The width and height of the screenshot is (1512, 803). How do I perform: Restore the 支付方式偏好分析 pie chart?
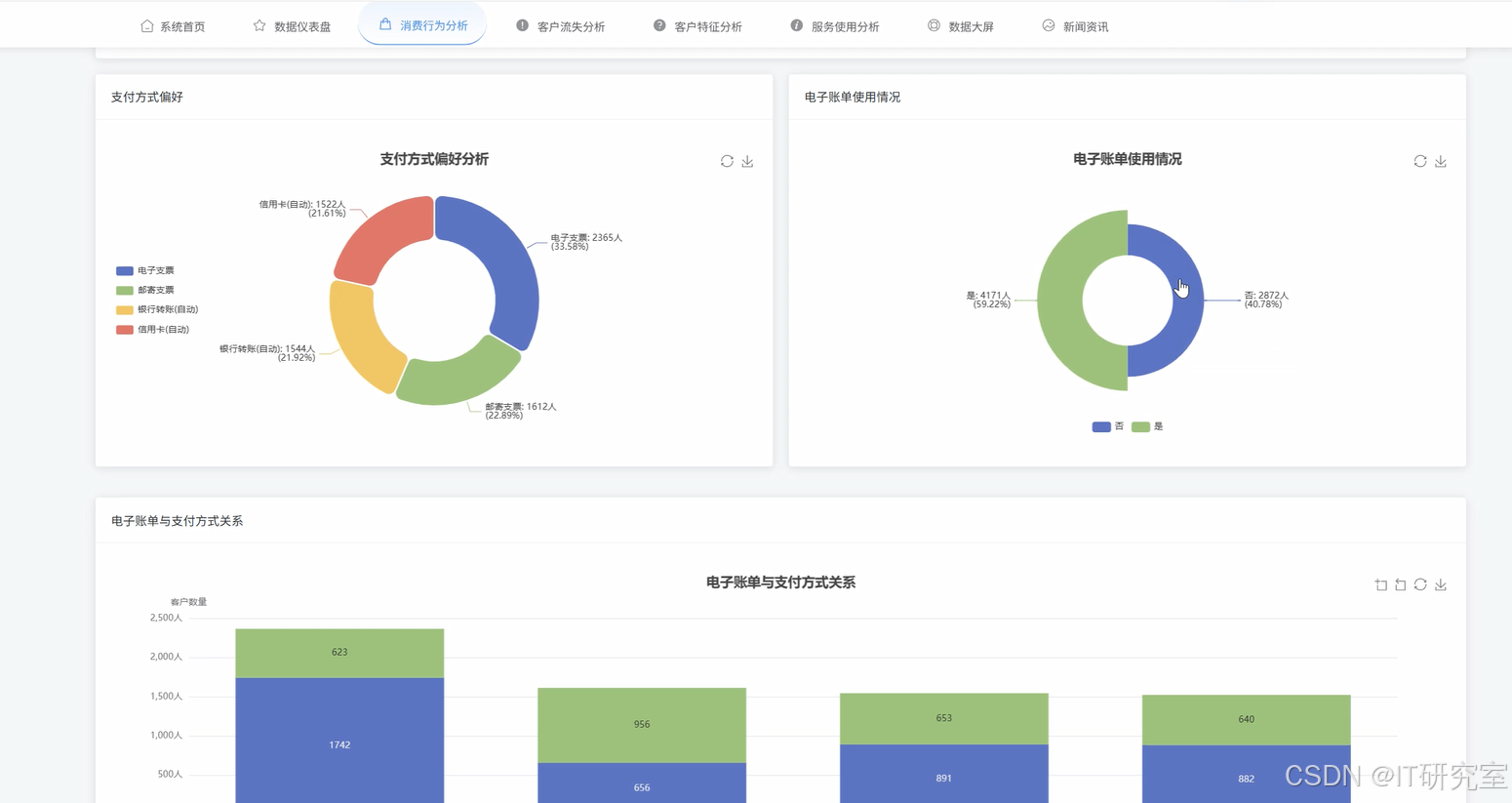click(727, 161)
